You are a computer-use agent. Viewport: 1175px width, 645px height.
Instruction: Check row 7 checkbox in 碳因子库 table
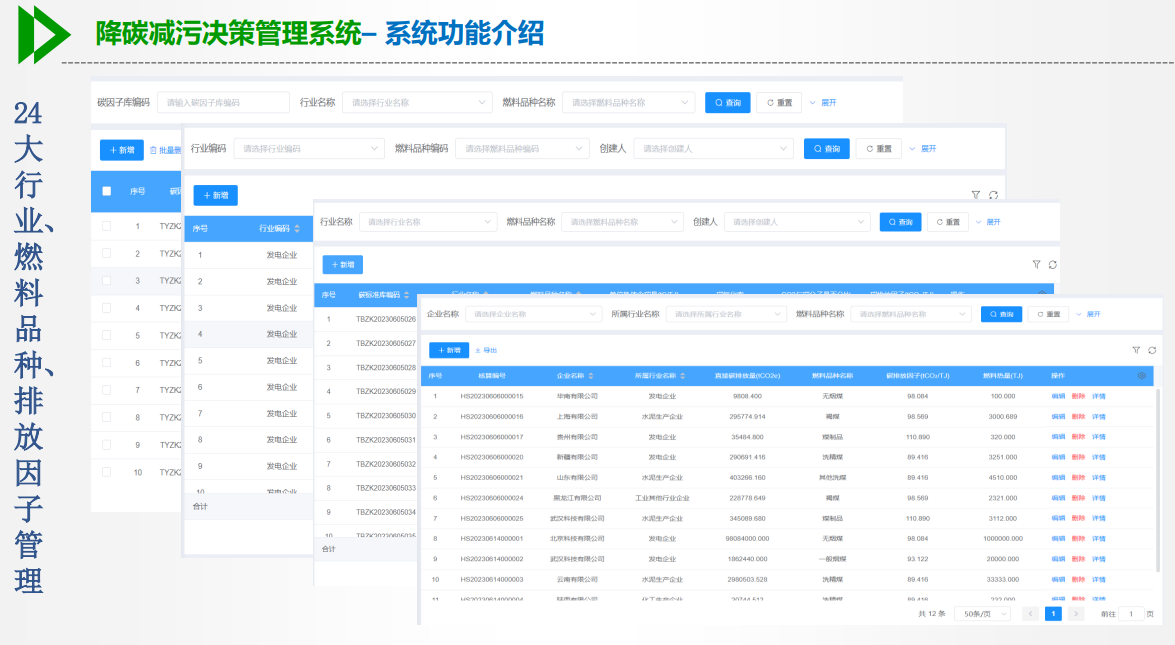(106, 390)
